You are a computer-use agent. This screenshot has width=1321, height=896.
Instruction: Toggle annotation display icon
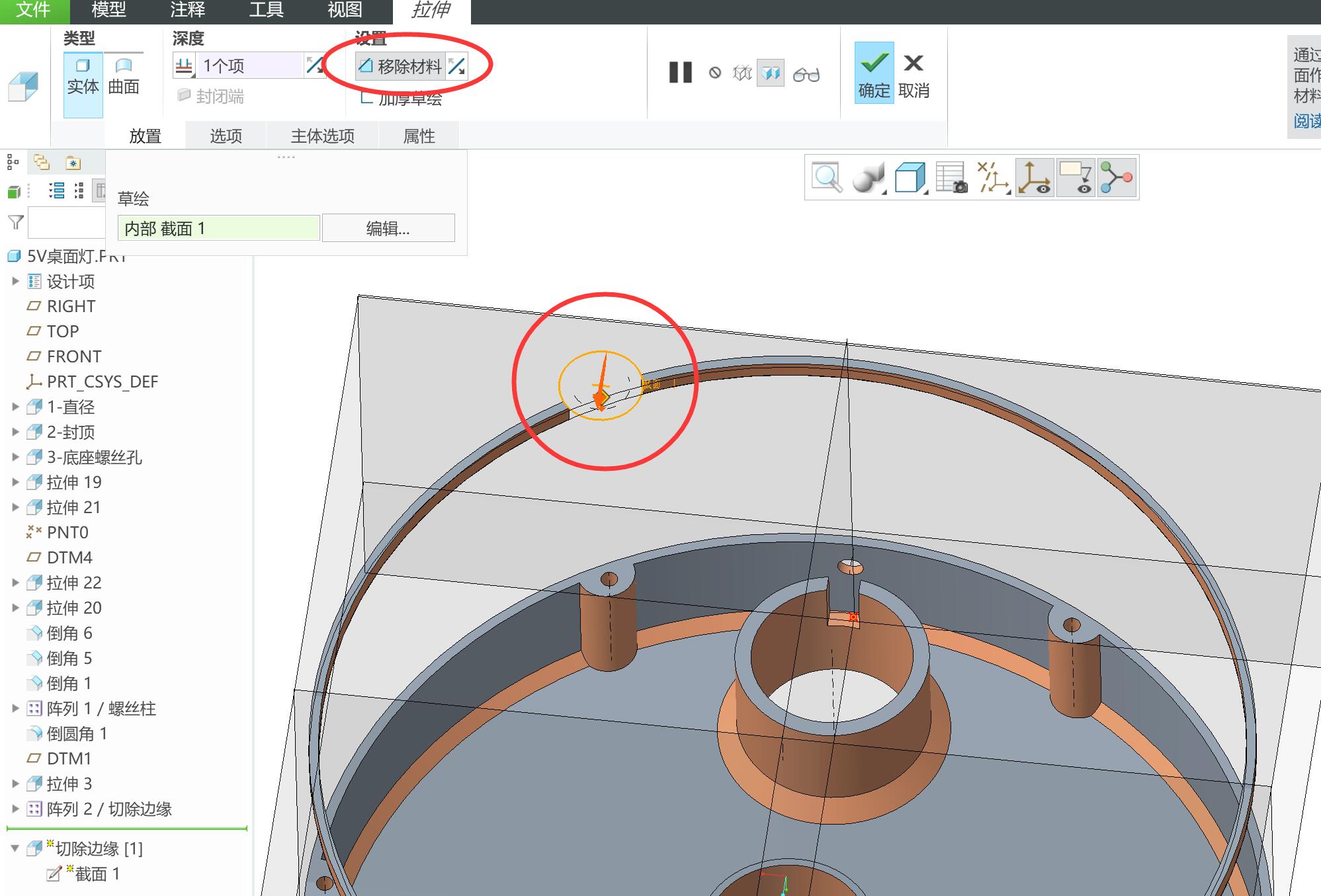(1076, 177)
